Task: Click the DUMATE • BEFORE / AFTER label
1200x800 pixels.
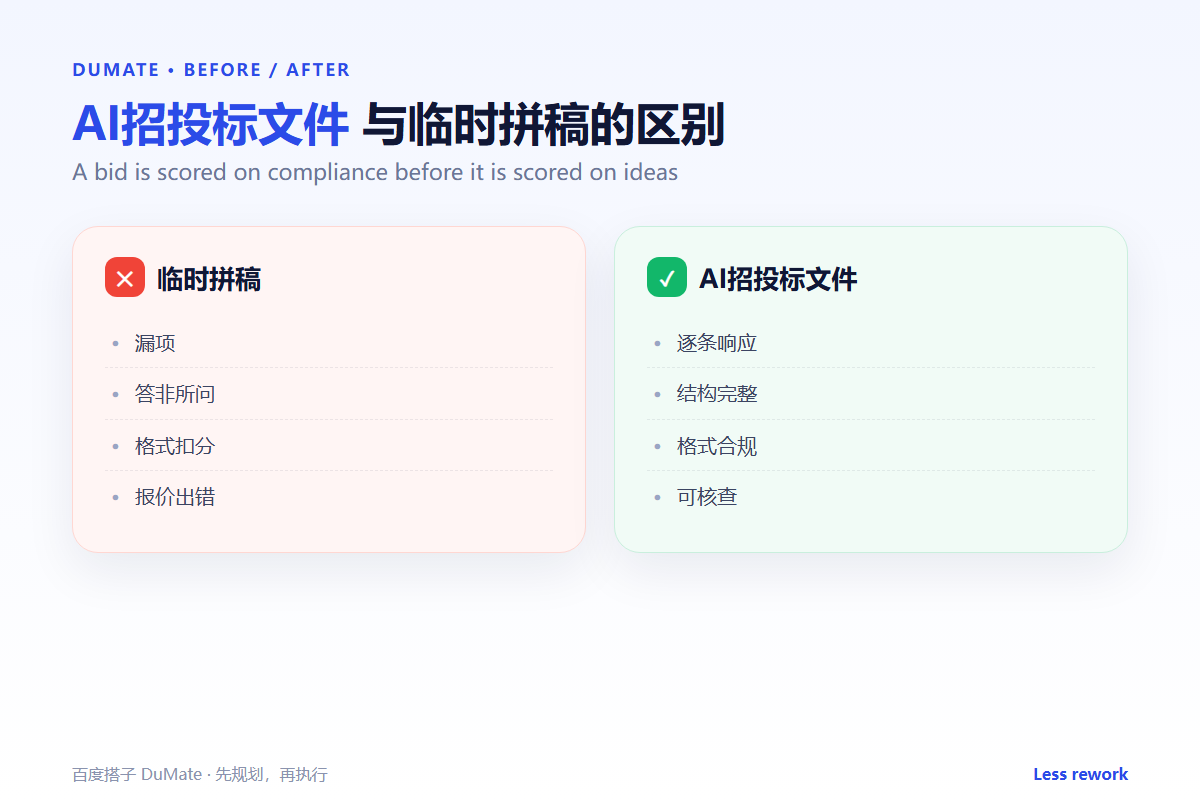Action: coord(211,70)
